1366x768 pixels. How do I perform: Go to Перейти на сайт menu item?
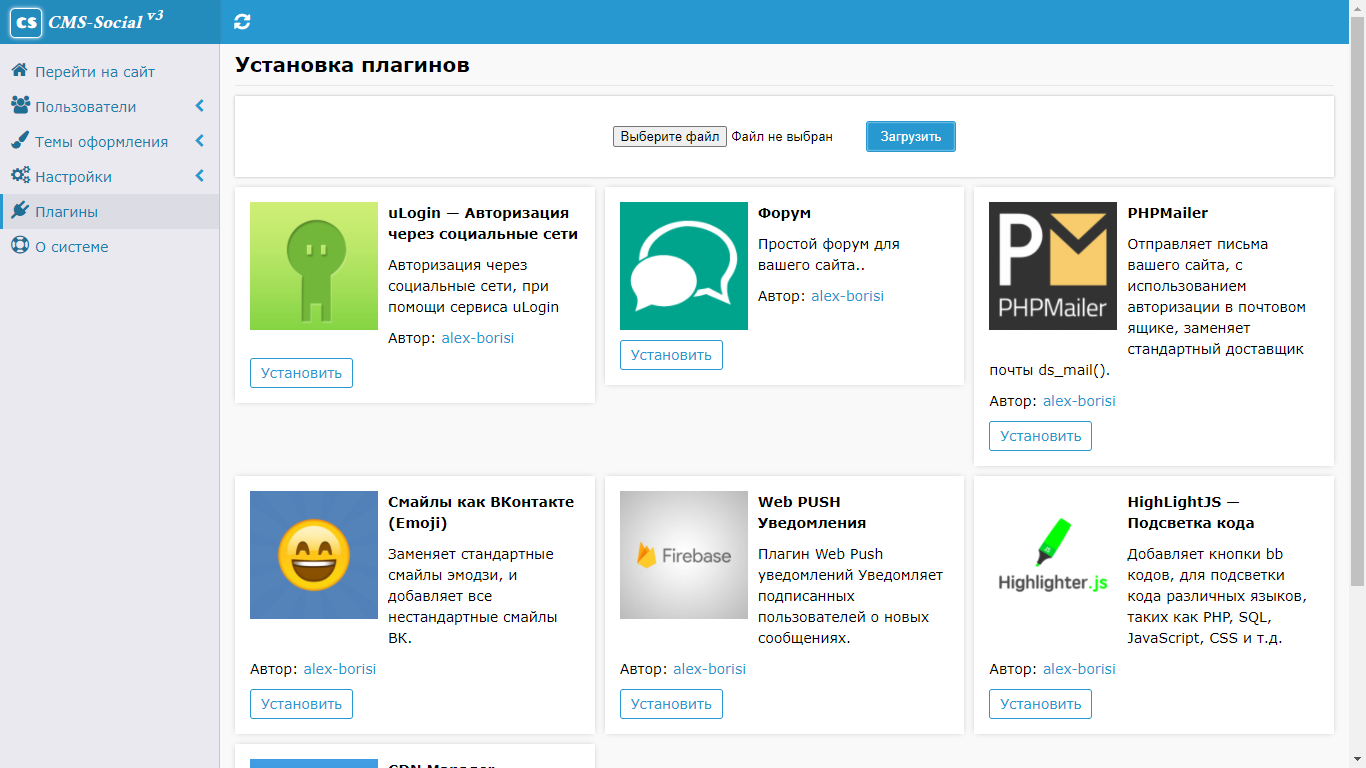[x=95, y=72]
